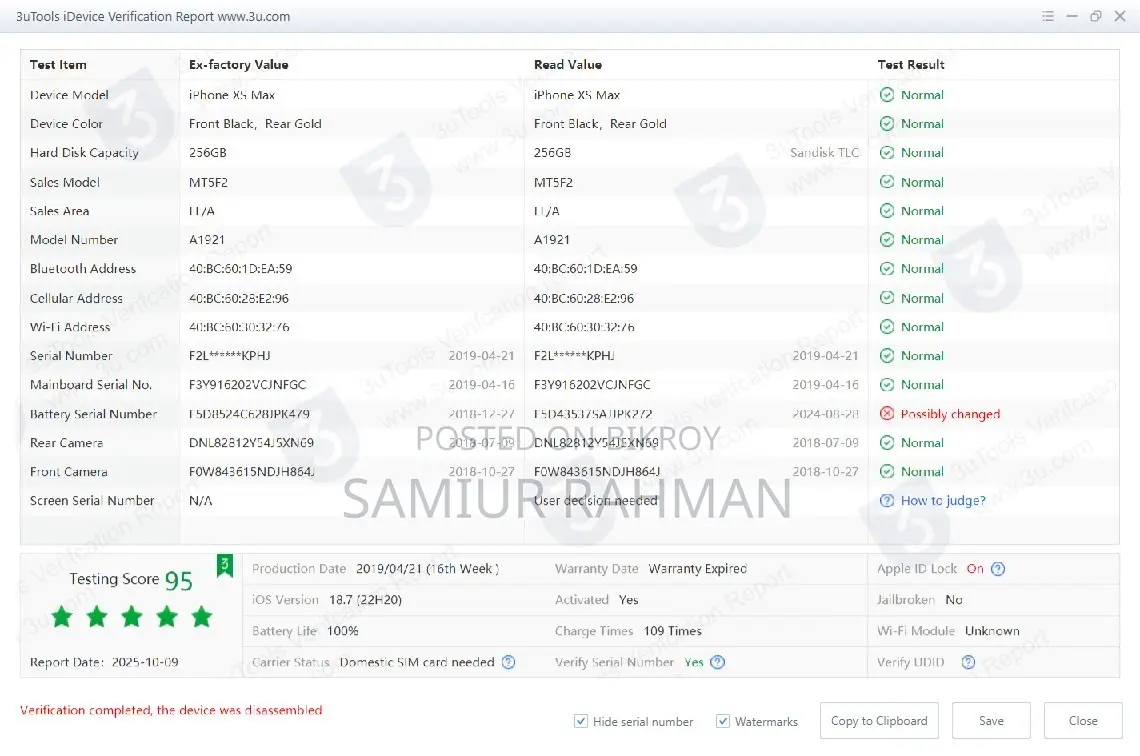Click the Normal checkmark icon for Front Camera
Viewport: 1140px width, 756px height.
pyautogui.click(x=887, y=472)
